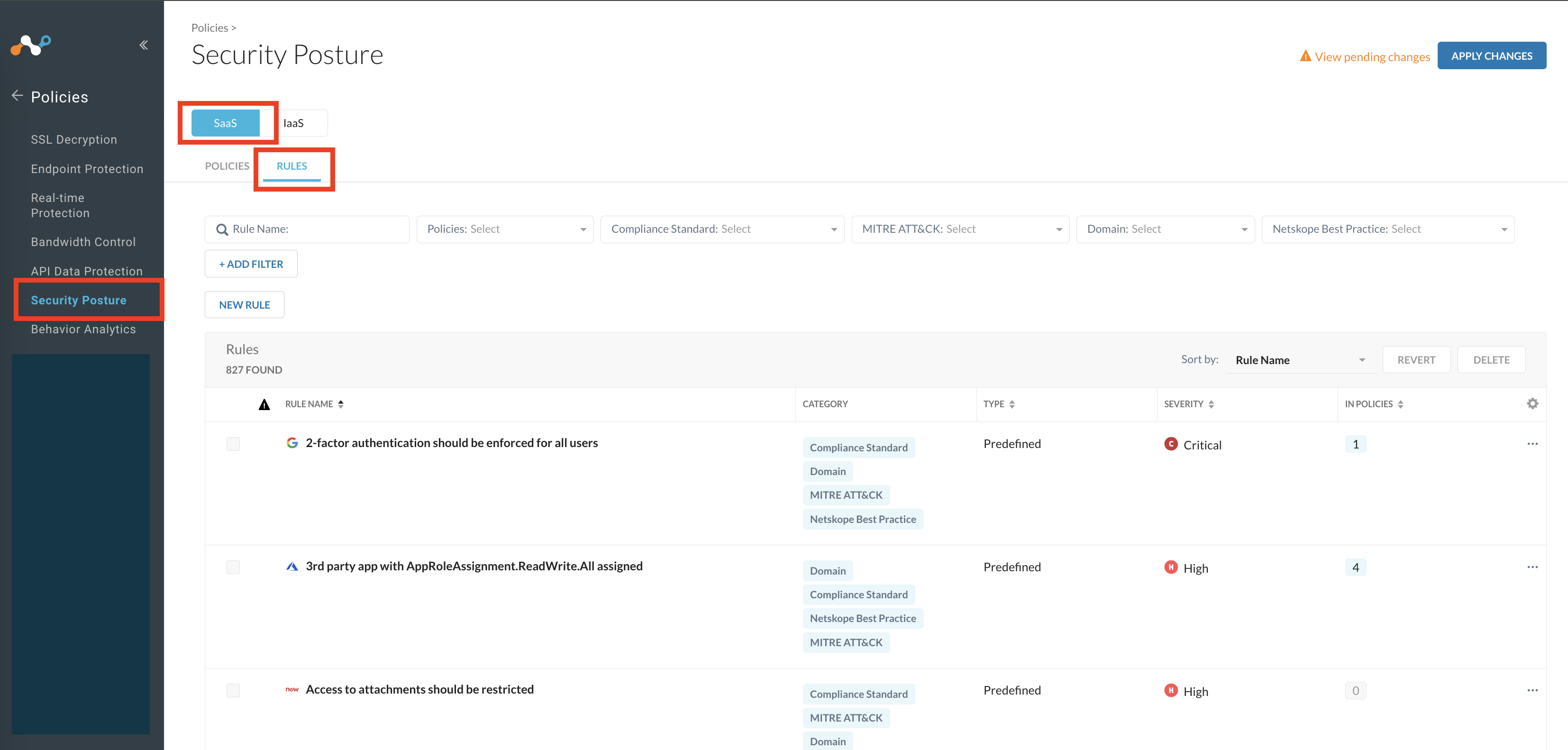Viewport: 1568px width, 750px height.
Task: Open Domain filter dropdown
Action: [1165, 229]
